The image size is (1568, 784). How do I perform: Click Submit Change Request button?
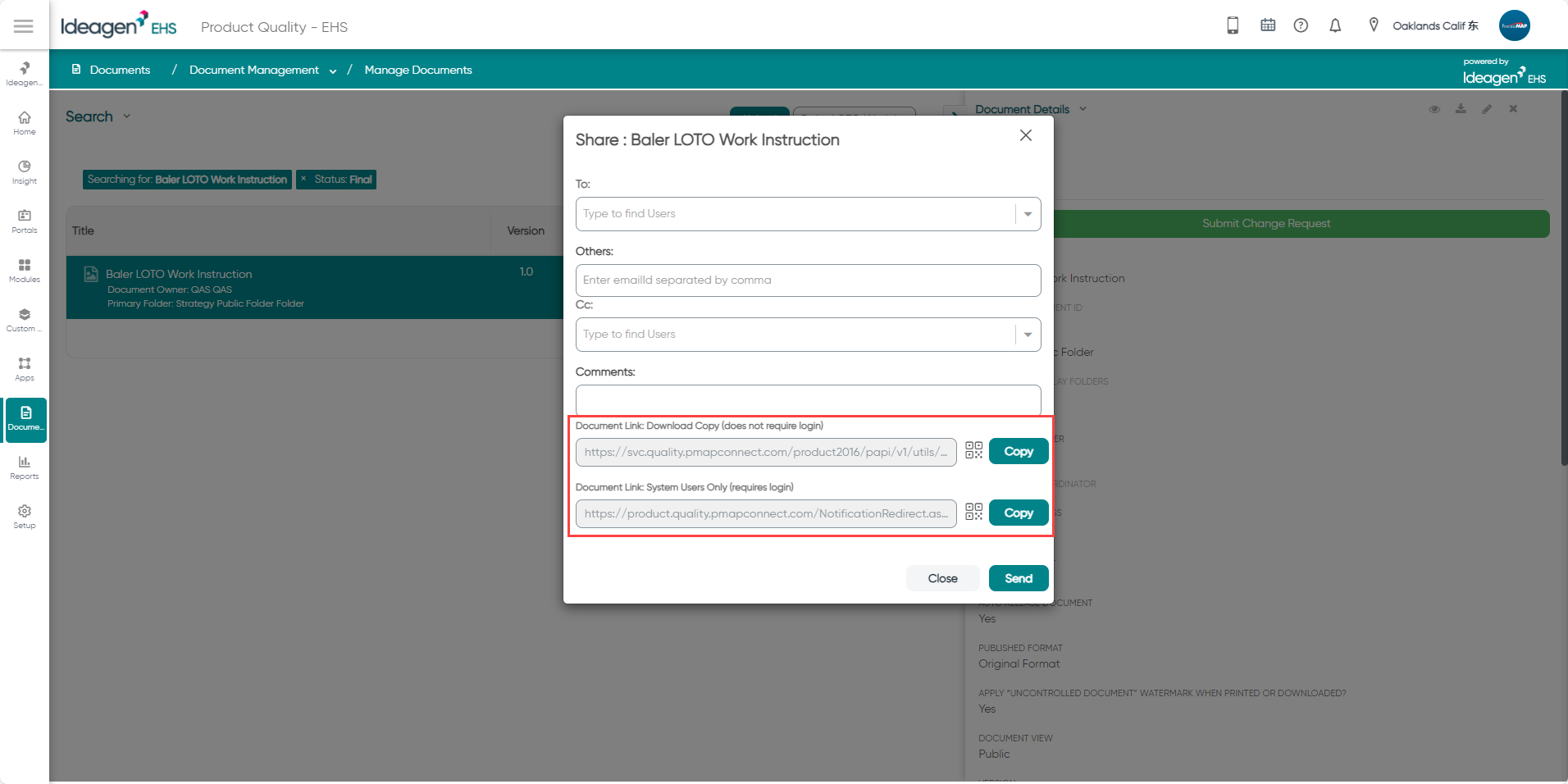1266,223
